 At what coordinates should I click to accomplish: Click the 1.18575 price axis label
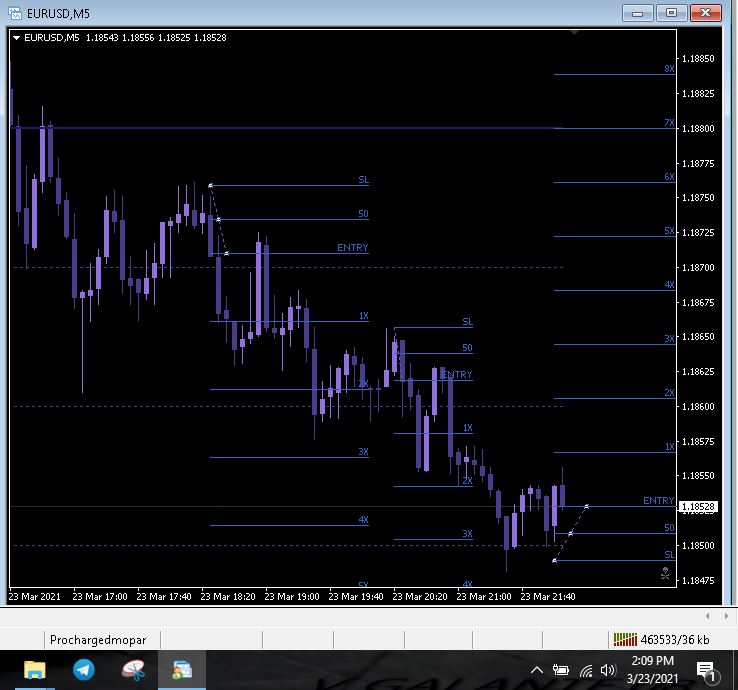point(698,441)
